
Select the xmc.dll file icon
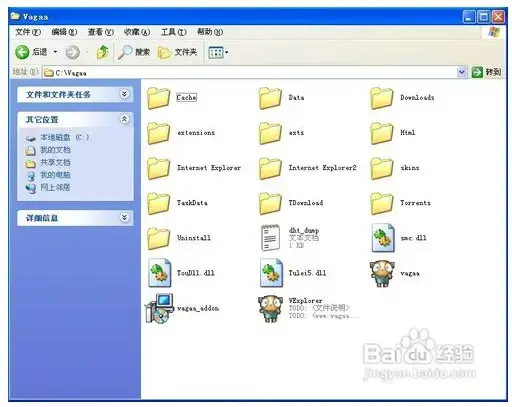[383, 238]
